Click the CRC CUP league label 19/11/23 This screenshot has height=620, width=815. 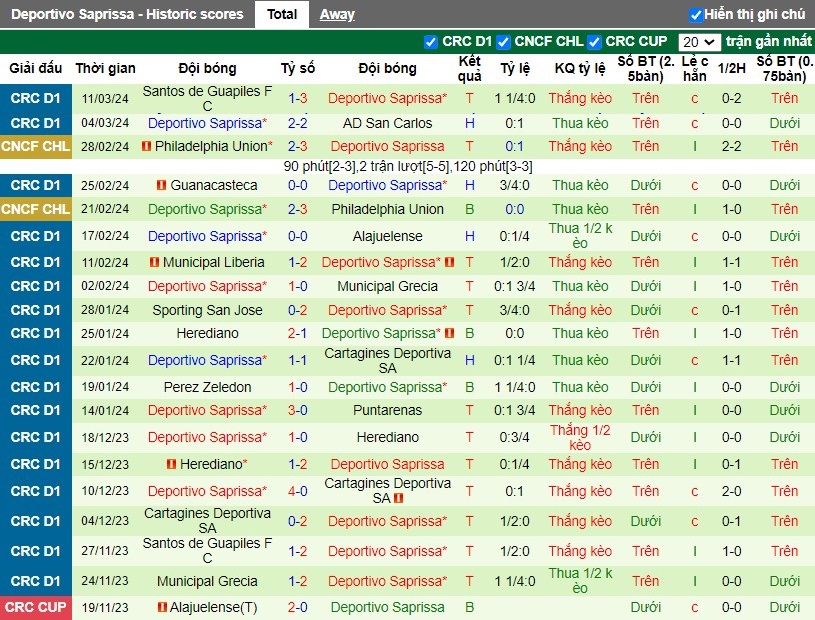[x=35, y=607]
